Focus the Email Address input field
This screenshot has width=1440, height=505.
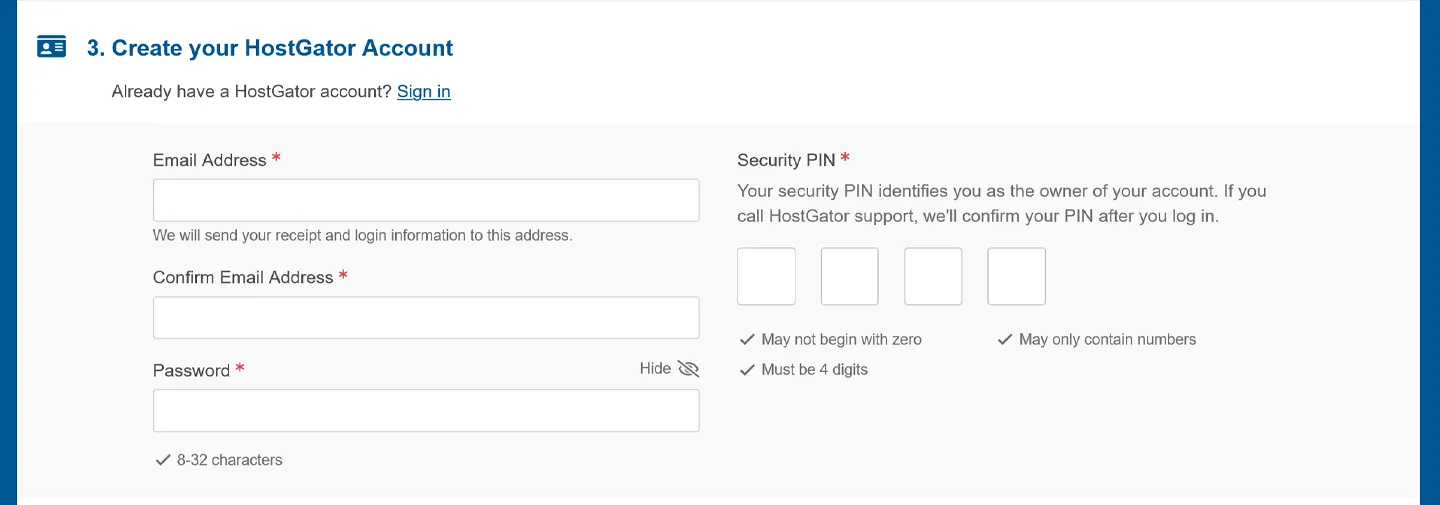[x=425, y=200]
